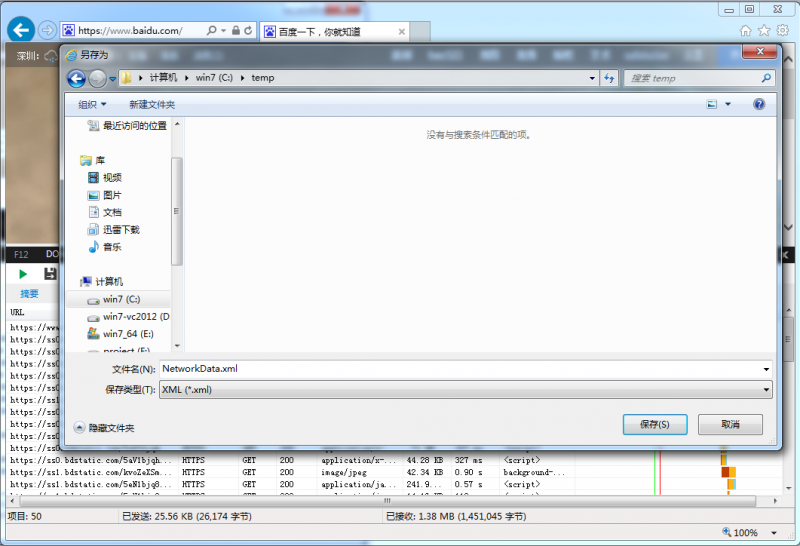The width and height of the screenshot is (800, 546).
Task: Click the refresh icon in the address bar
Action: [248, 31]
